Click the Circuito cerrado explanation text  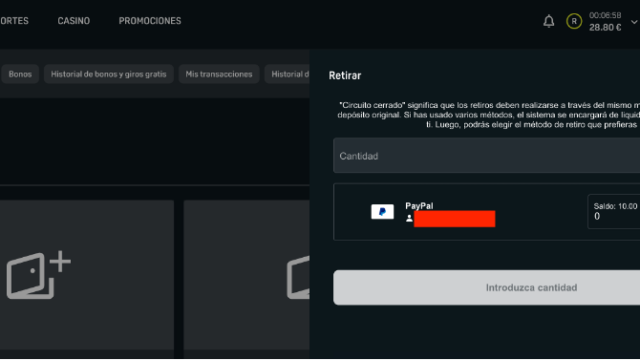(x=489, y=115)
